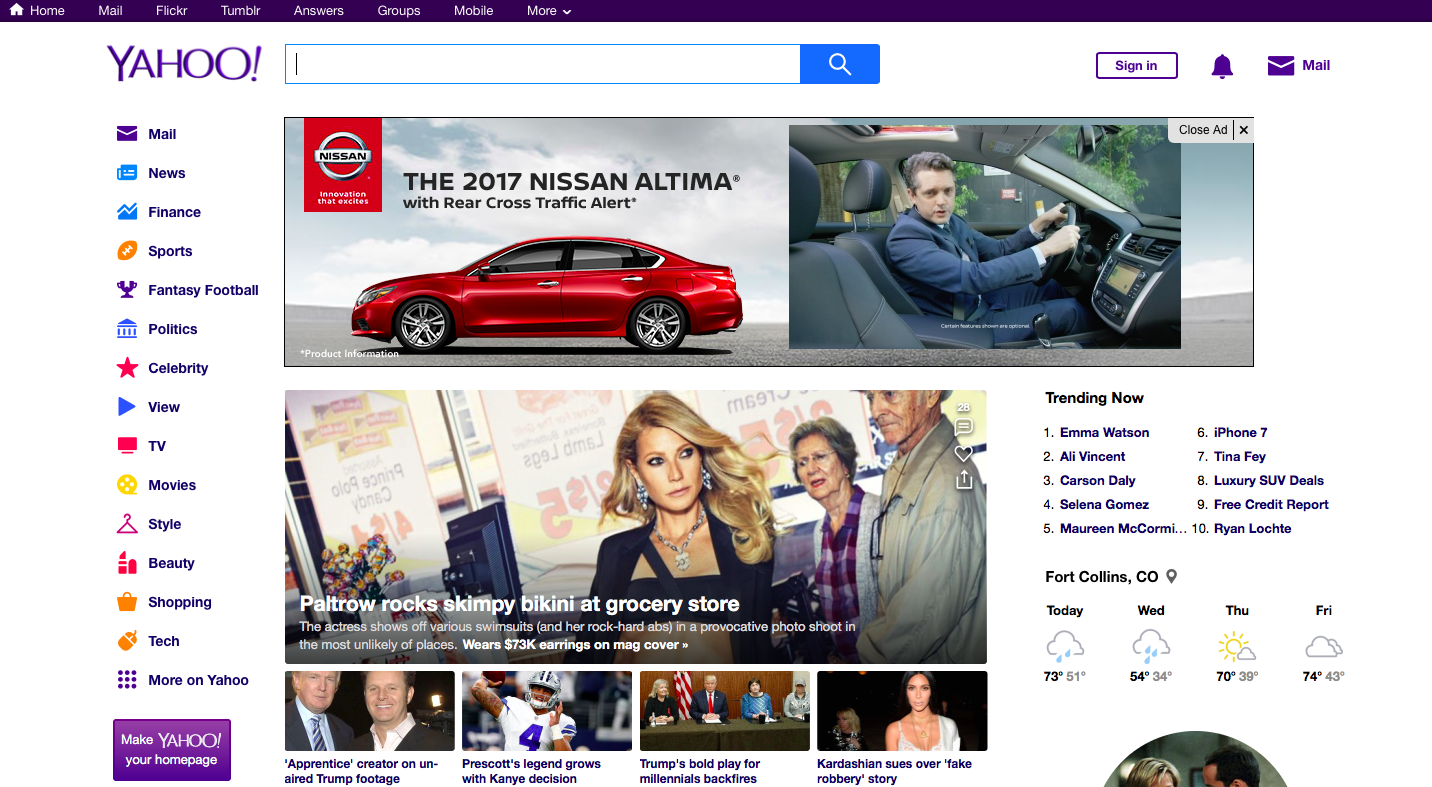Click the Home icon in top bar
The height and width of the screenshot is (787, 1432).
pyautogui.click(x=16, y=10)
